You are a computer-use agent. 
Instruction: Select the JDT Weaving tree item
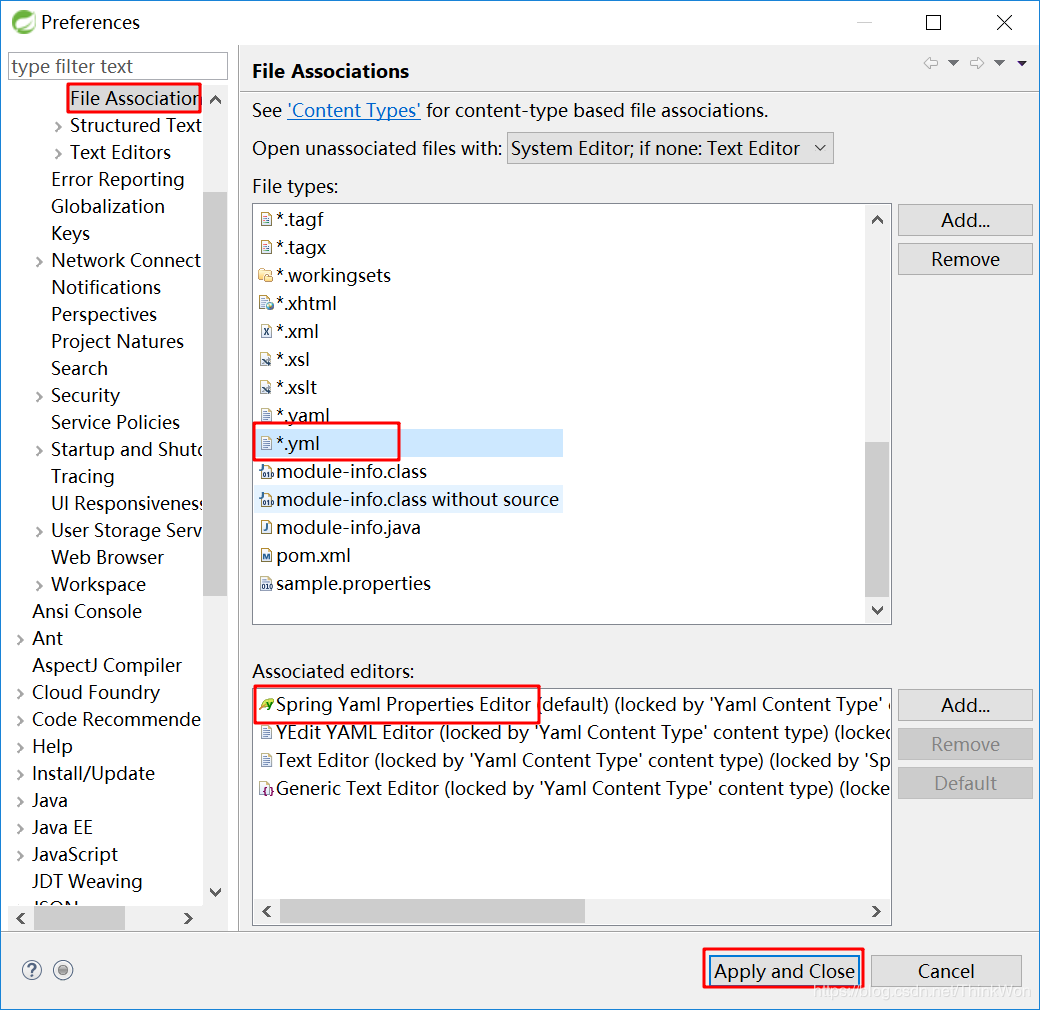point(87,882)
